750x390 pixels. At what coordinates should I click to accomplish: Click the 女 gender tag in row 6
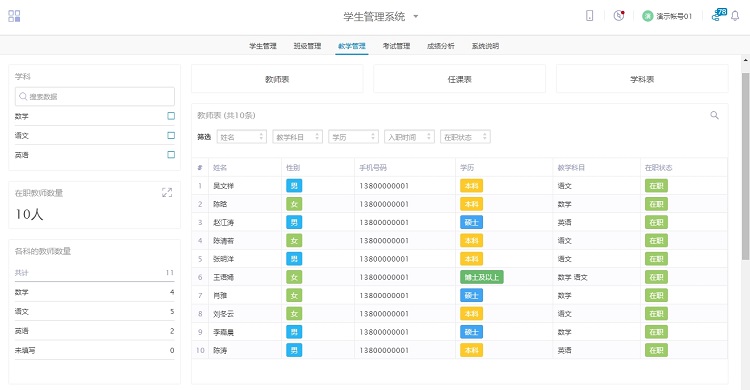click(294, 277)
